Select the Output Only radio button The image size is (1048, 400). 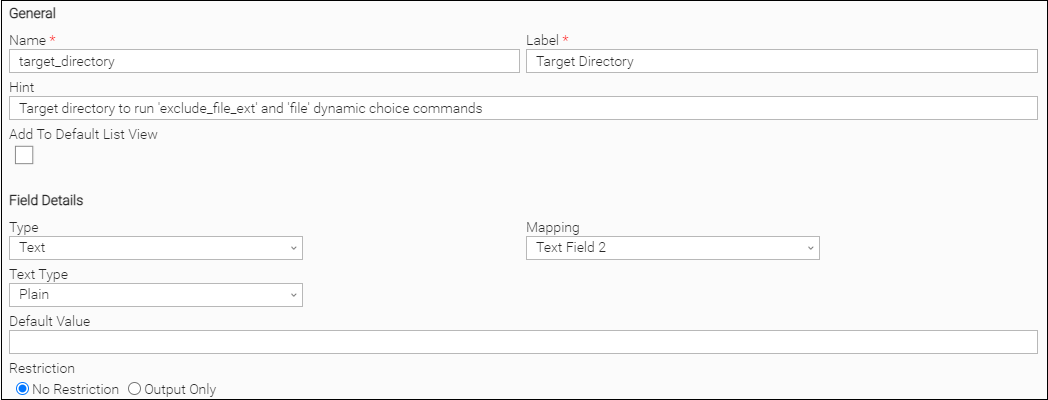pos(134,389)
